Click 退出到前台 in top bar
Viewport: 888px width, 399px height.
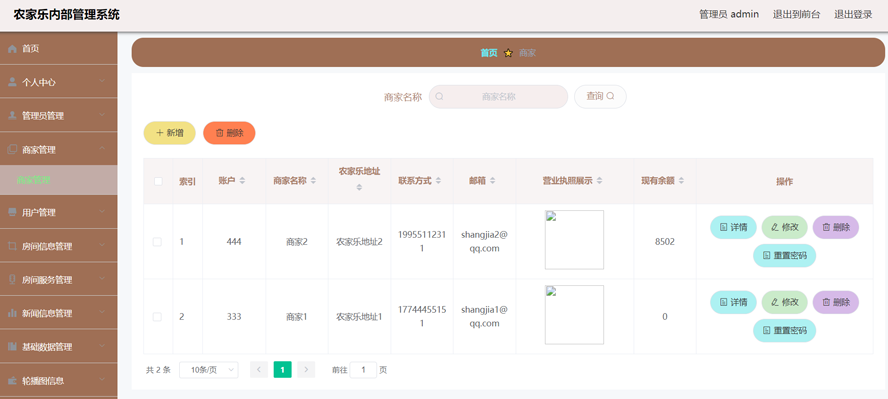point(796,15)
